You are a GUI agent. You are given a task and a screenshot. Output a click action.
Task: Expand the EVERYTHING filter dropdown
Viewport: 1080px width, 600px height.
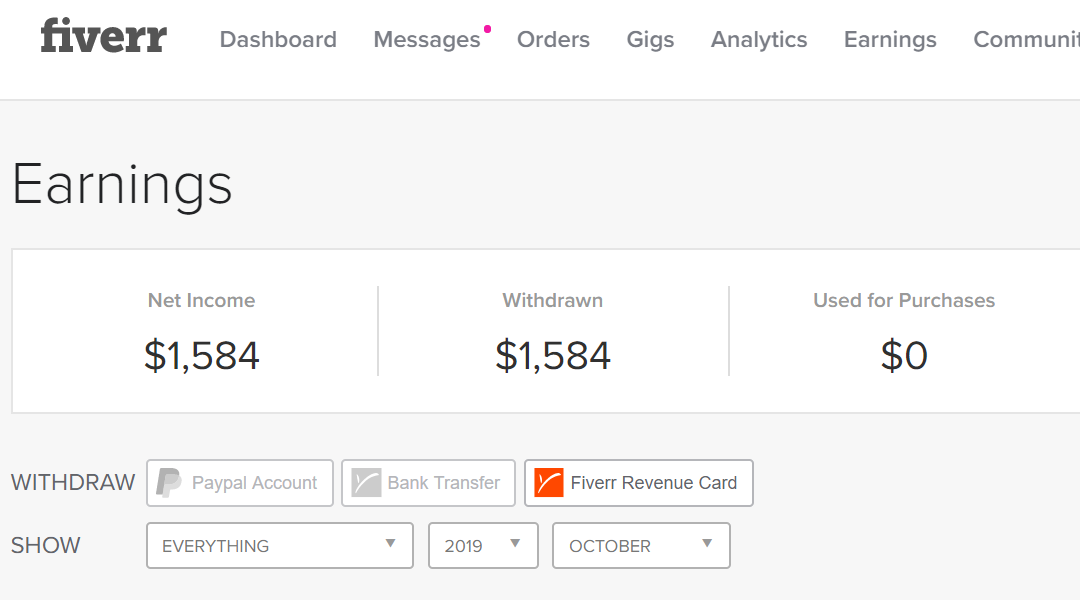pos(280,546)
